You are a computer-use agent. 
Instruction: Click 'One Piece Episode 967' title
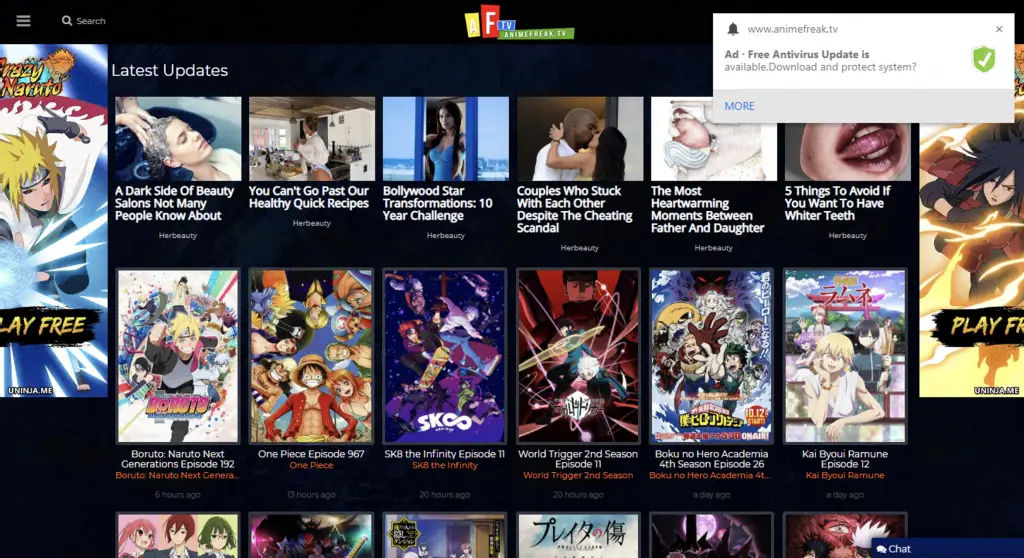coord(311,453)
